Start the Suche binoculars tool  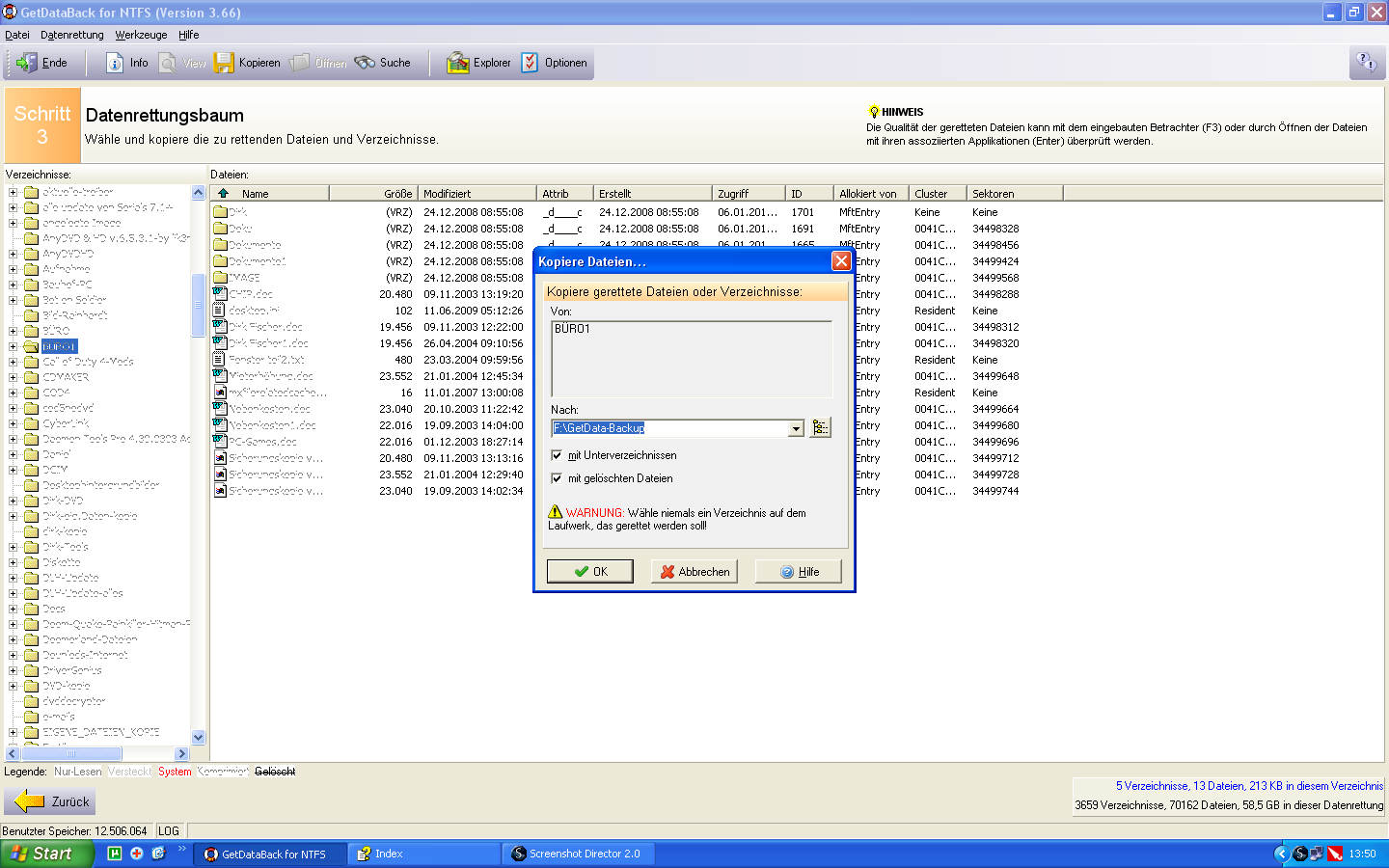(x=383, y=63)
